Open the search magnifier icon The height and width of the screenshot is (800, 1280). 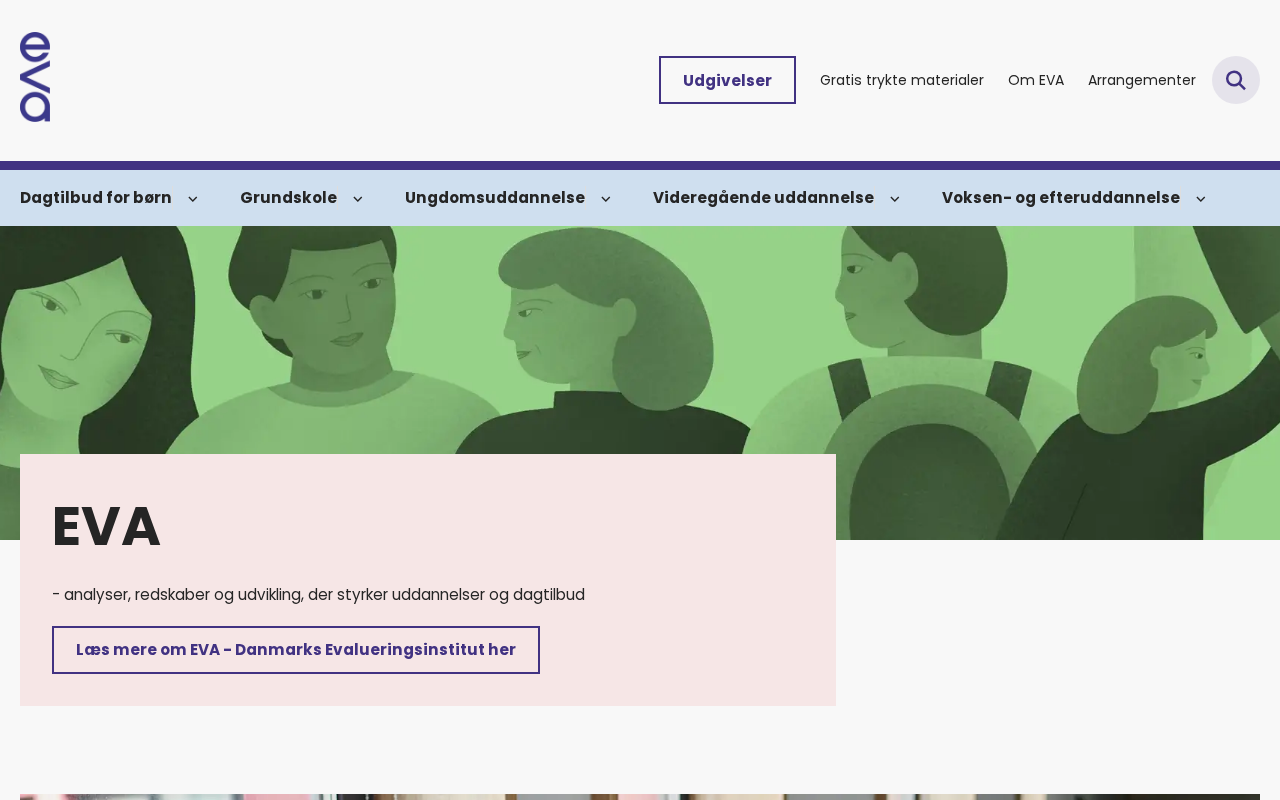click(1236, 80)
